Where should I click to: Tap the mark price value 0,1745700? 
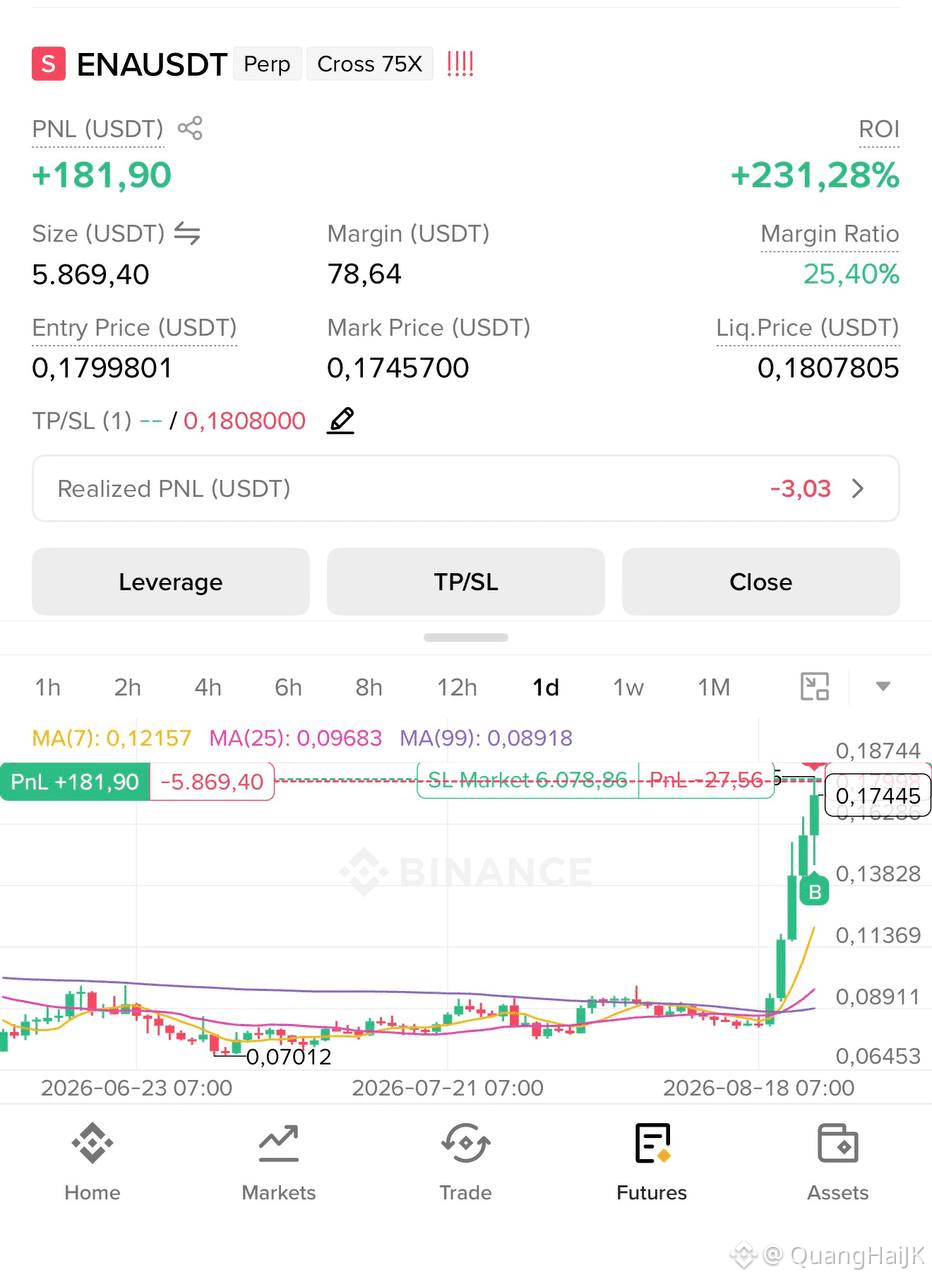coord(398,368)
